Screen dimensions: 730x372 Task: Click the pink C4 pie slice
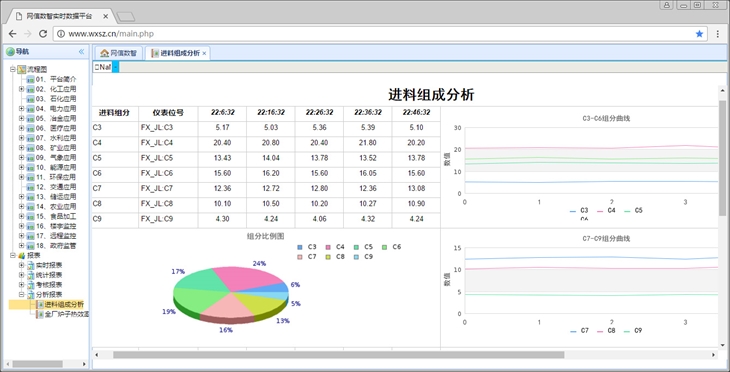pos(251,278)
